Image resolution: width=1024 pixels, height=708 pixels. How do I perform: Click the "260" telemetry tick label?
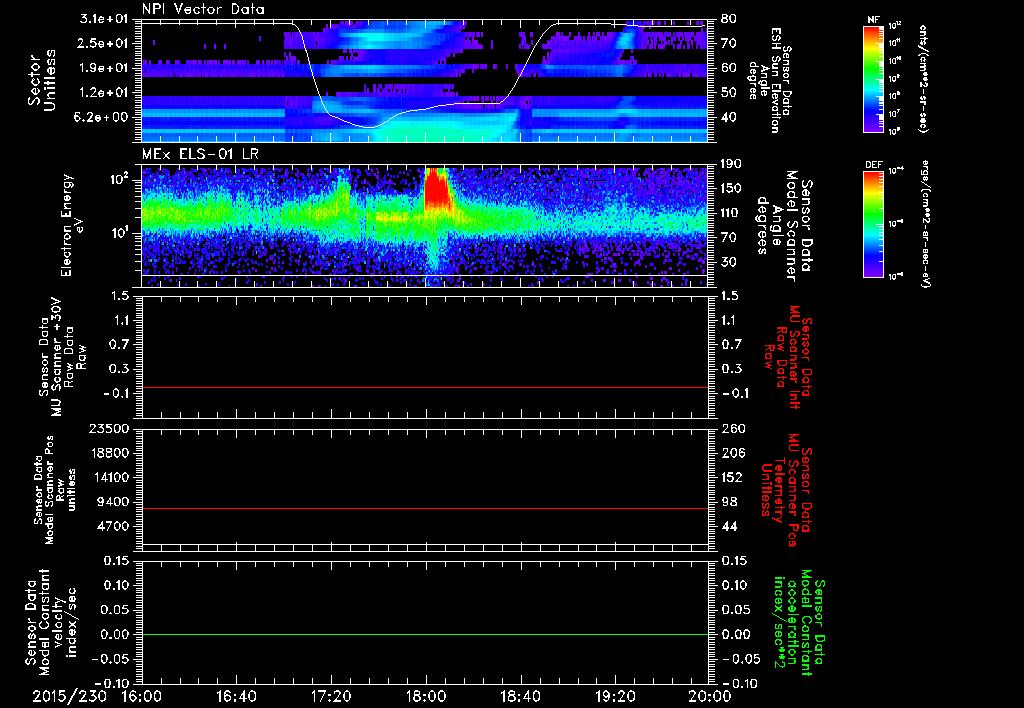(733, 428)
